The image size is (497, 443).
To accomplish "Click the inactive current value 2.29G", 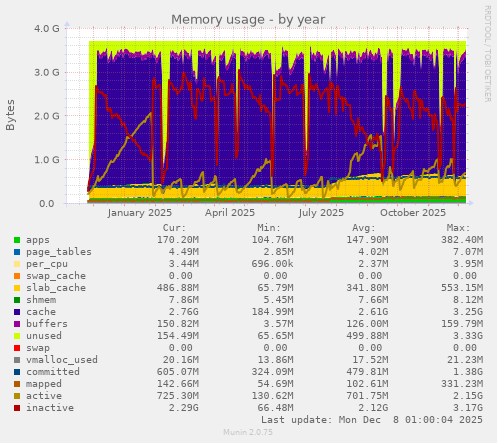I will (184, 408).
